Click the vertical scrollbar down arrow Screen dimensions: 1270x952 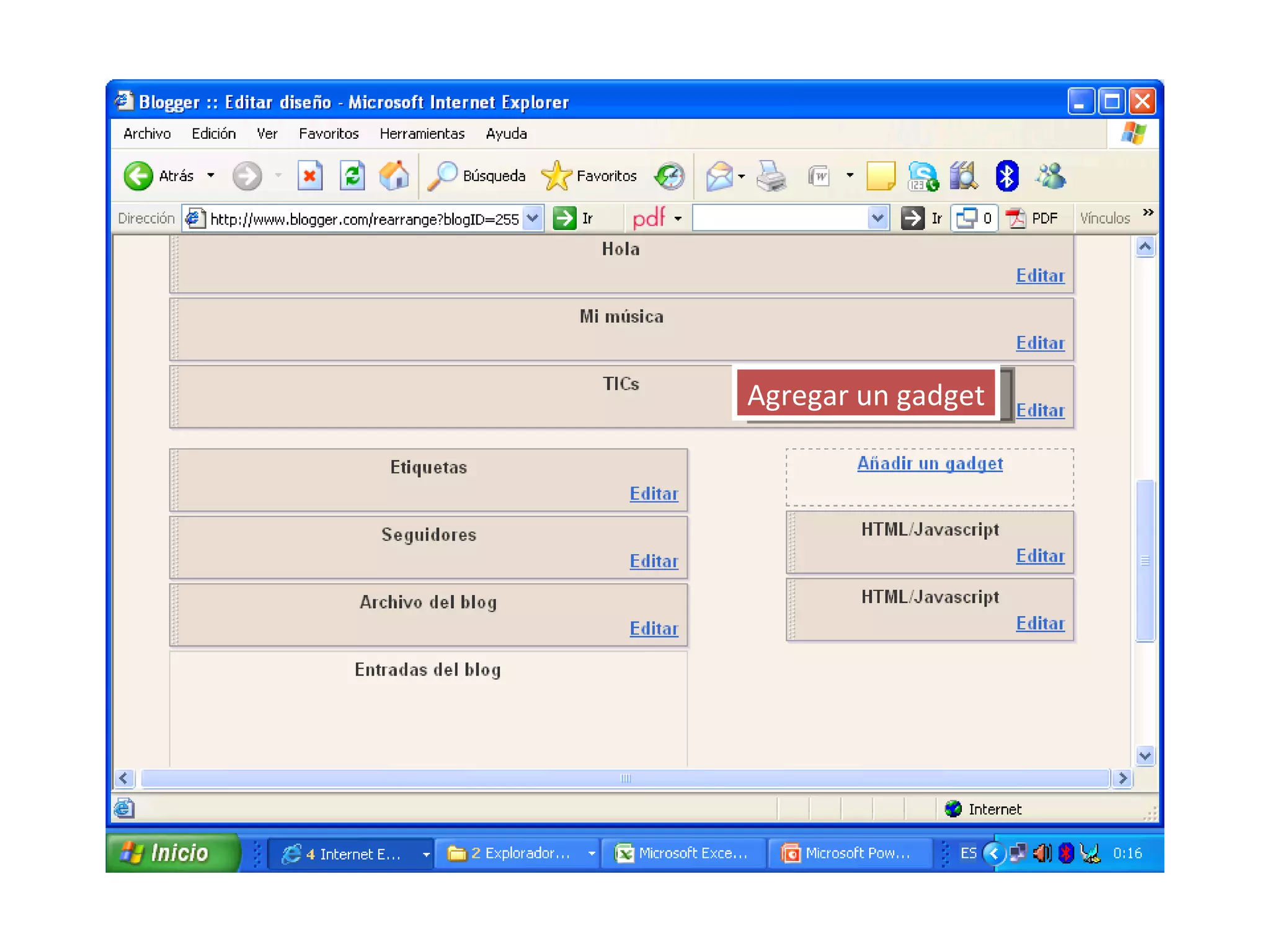tap(1145, 756)
